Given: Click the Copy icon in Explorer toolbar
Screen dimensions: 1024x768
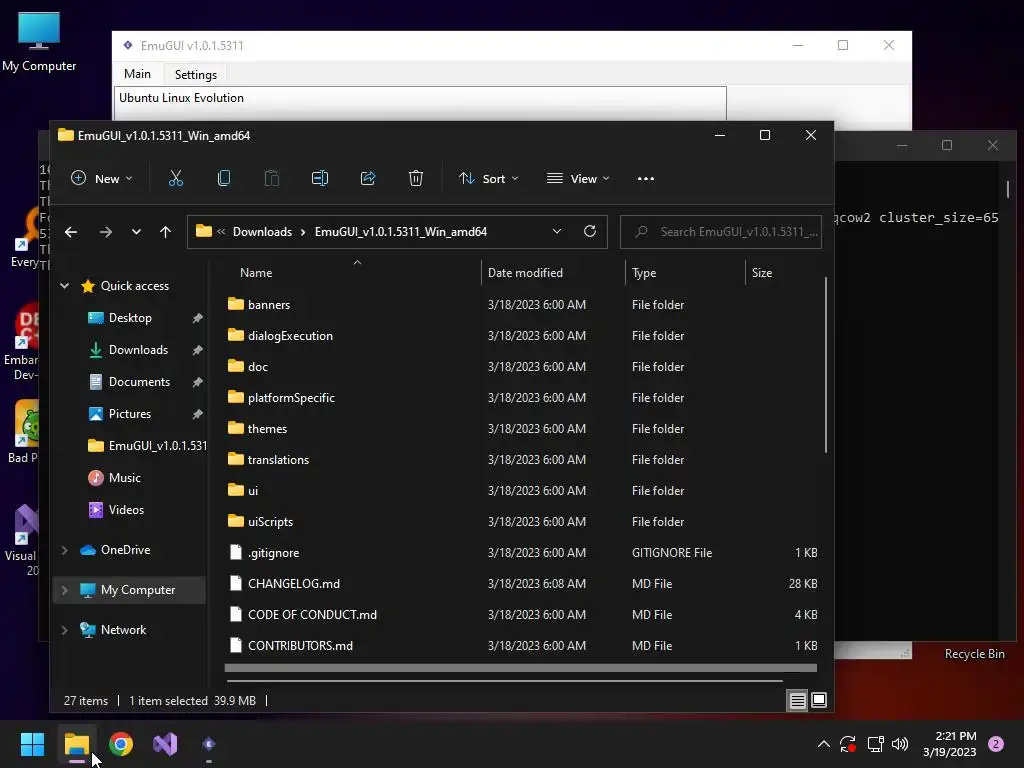Looking at the screenshot, I should [224, 178].
